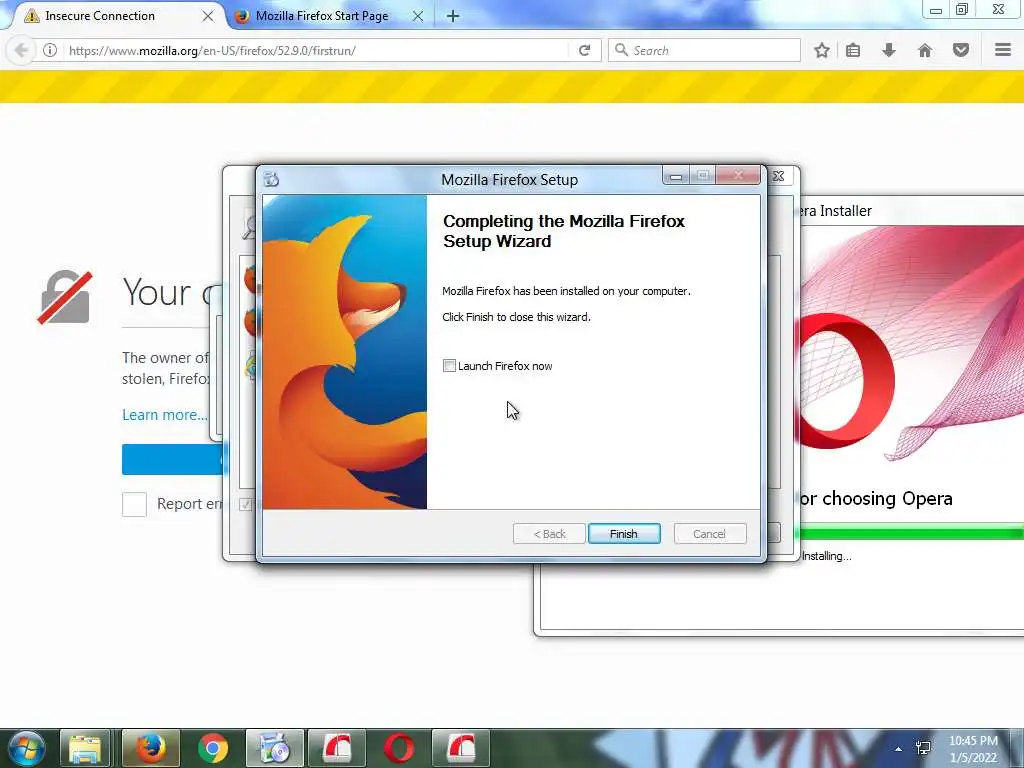Reload the current page
Viewport: 1024px width, 768px height.
pos(584,50)
